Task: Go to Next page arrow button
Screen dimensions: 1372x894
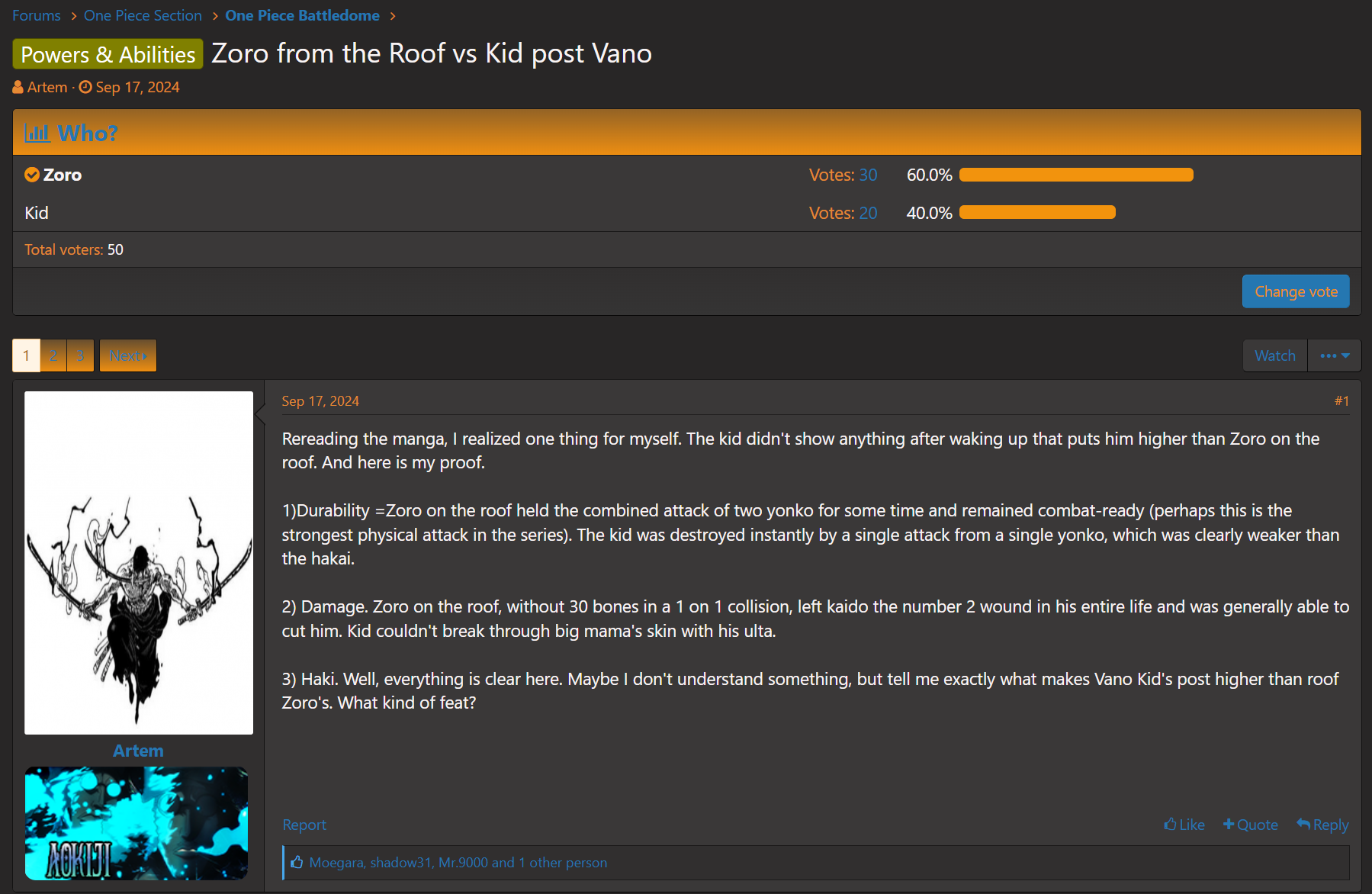Action: pyautogui.click(x=128, y=355)
